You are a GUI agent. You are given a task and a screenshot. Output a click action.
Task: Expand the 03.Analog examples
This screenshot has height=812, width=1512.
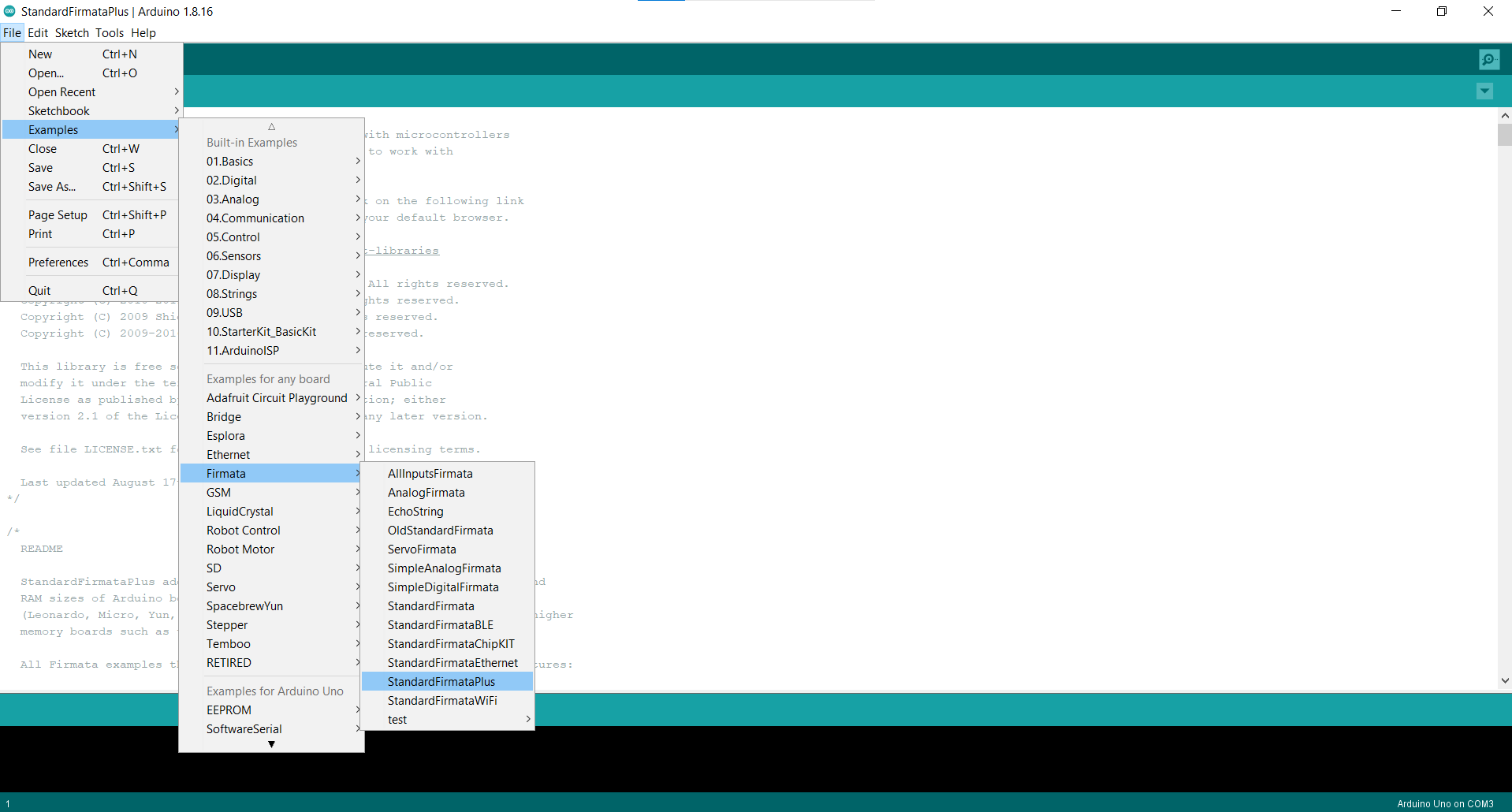tap(271, 199)
